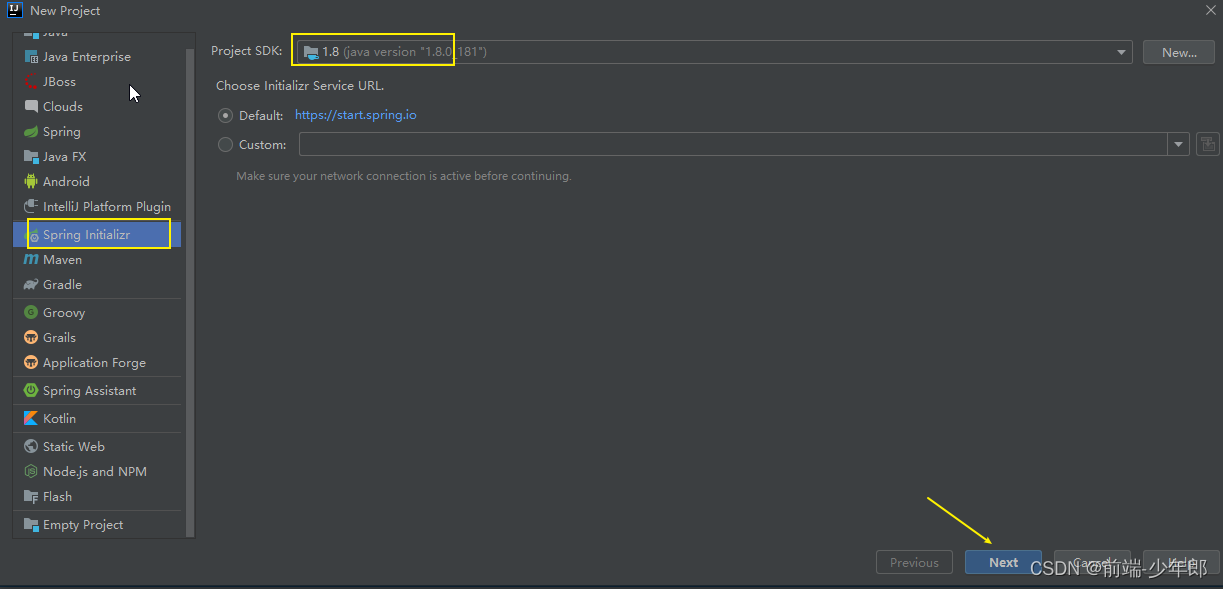Screen dimensions: 1223x589
Task: Click the Spring Assistant power icon
Action: (31, 391)
